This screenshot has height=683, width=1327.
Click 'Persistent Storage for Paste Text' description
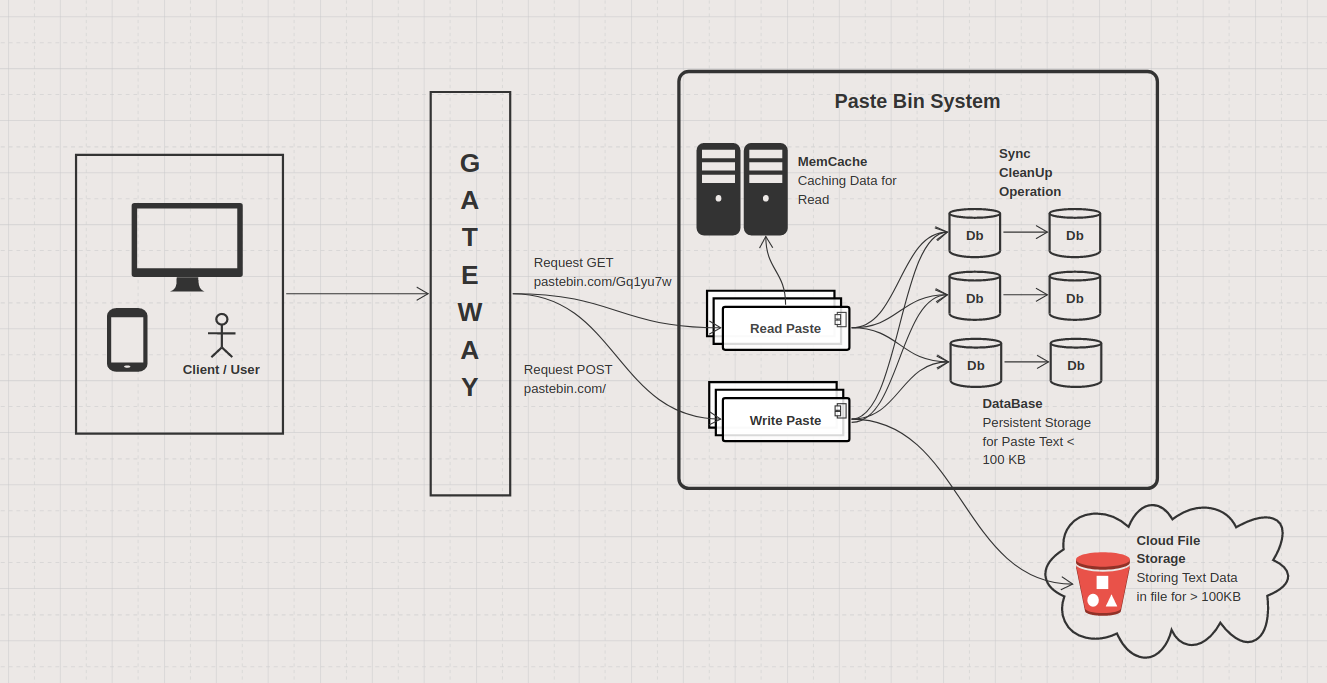(x=1036, y=441)
